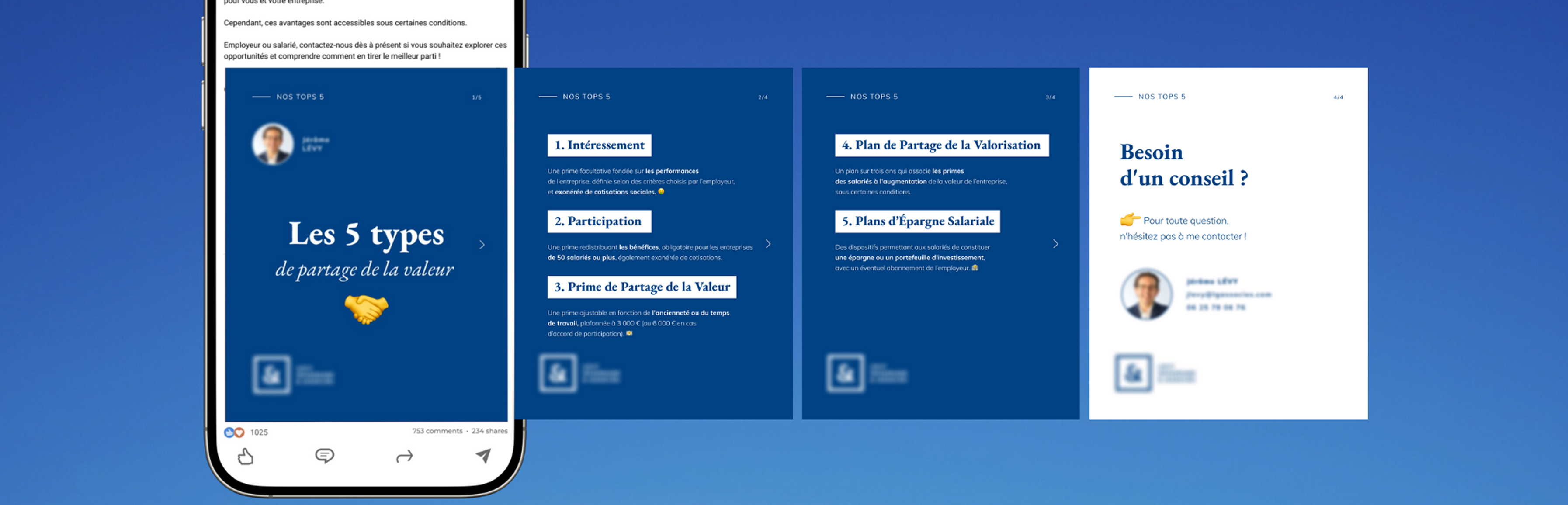This screenshot has height=505, width=1568.
Task: Click the contact photo on last slide
Action: click(x=1146, y=294)
